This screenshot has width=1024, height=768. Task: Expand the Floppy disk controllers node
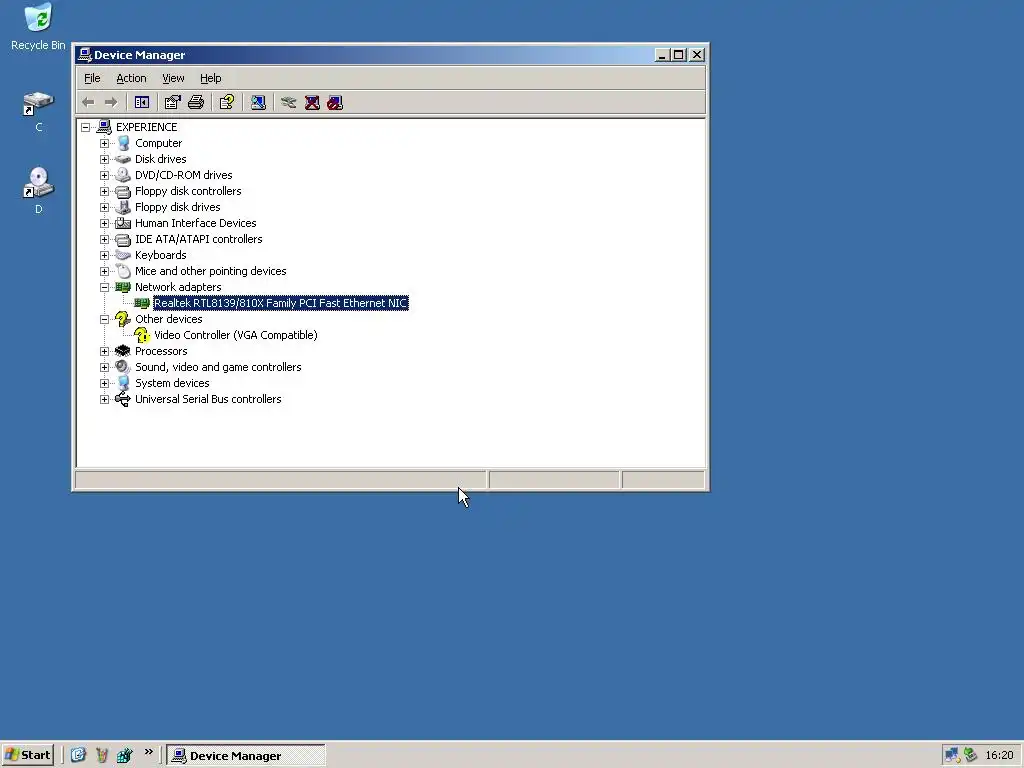104,191
